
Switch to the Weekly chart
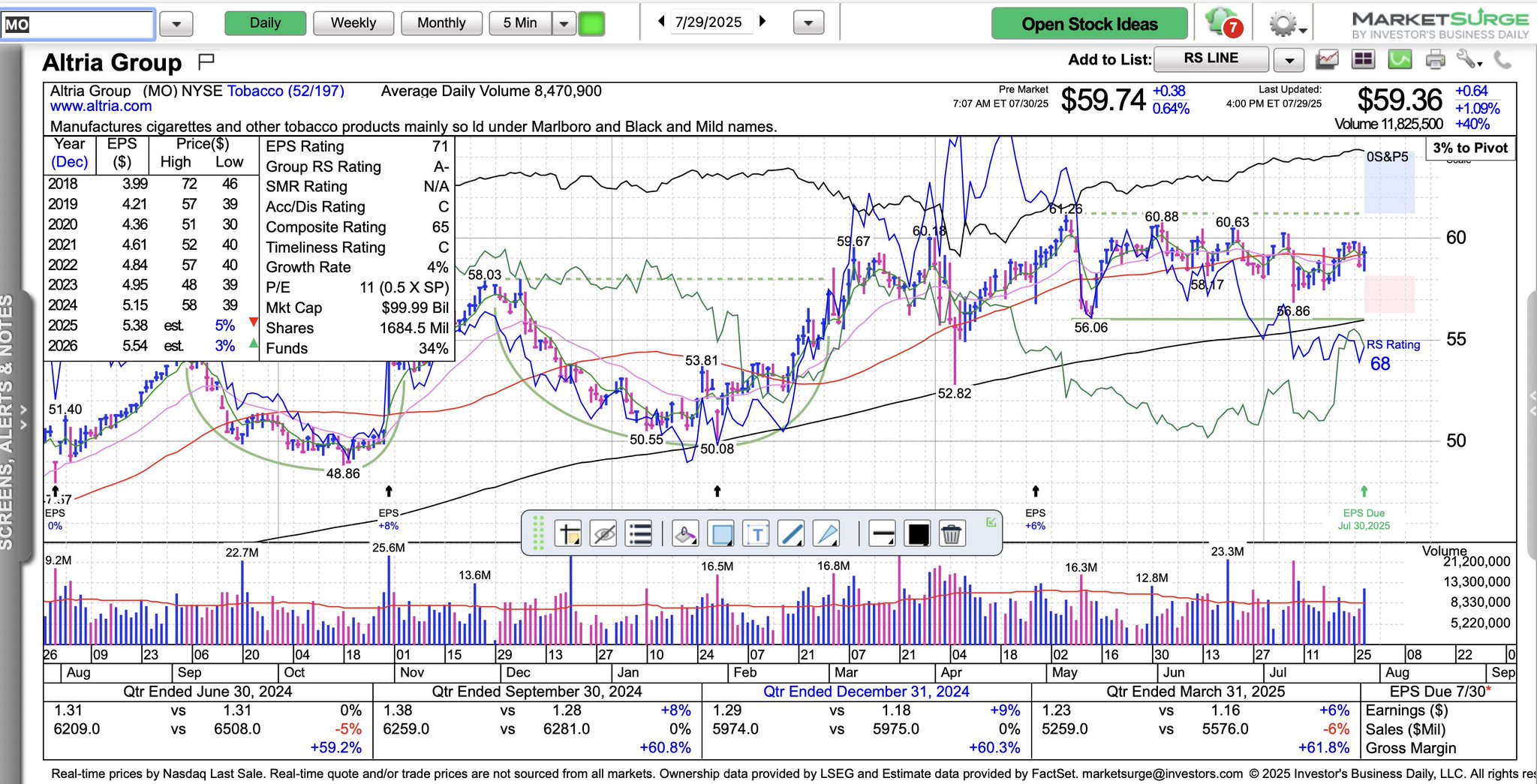pyautogui.click(x=353, y=23)
